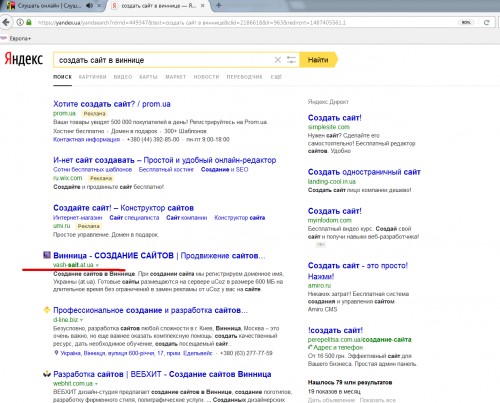Click the amiro.ru green URL
The height and width of the screenshot is (403, 500).
pyautogui.click(x=319, y=286)
